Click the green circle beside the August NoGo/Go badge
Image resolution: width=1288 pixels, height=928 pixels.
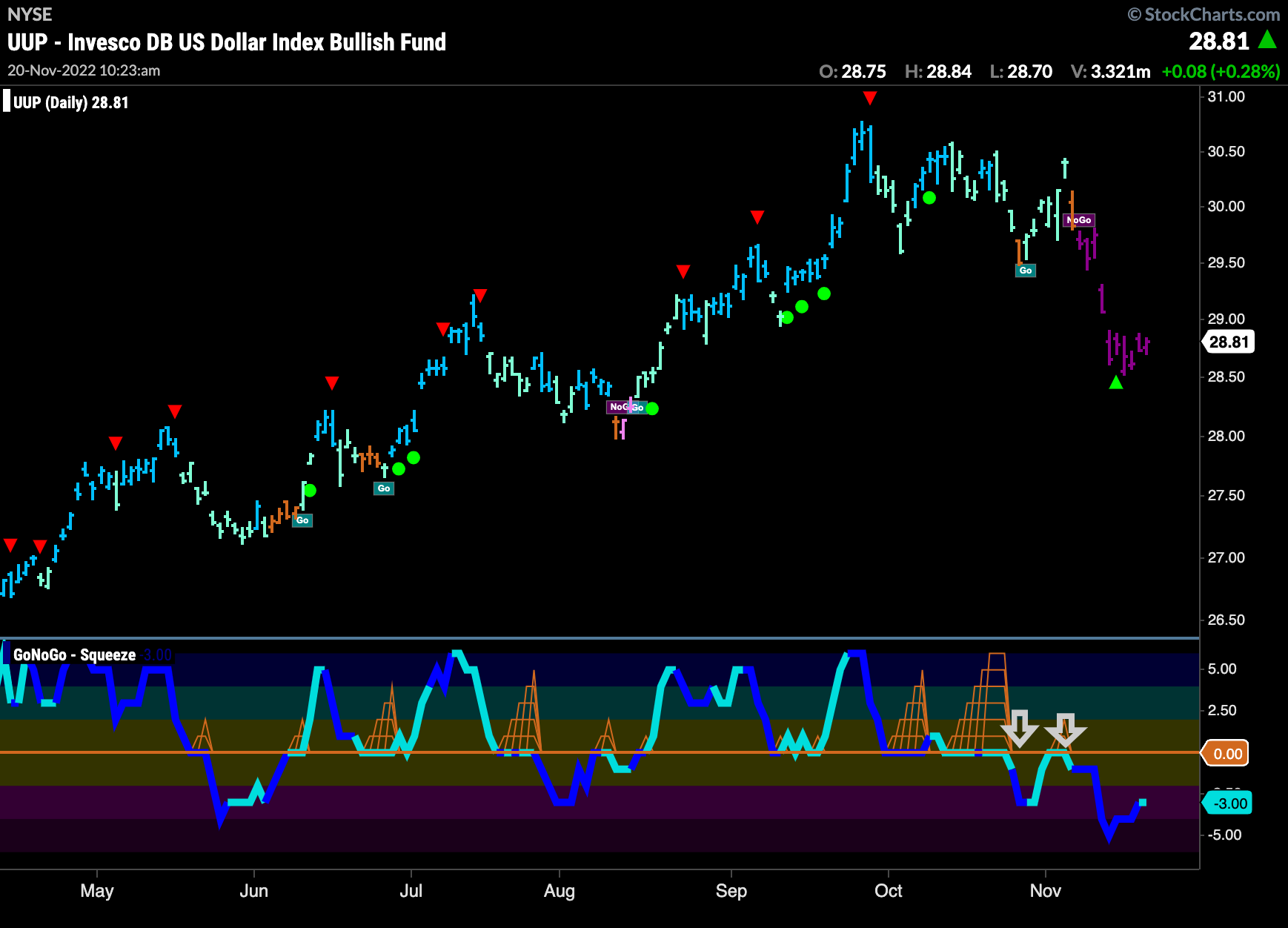[652, 408]
